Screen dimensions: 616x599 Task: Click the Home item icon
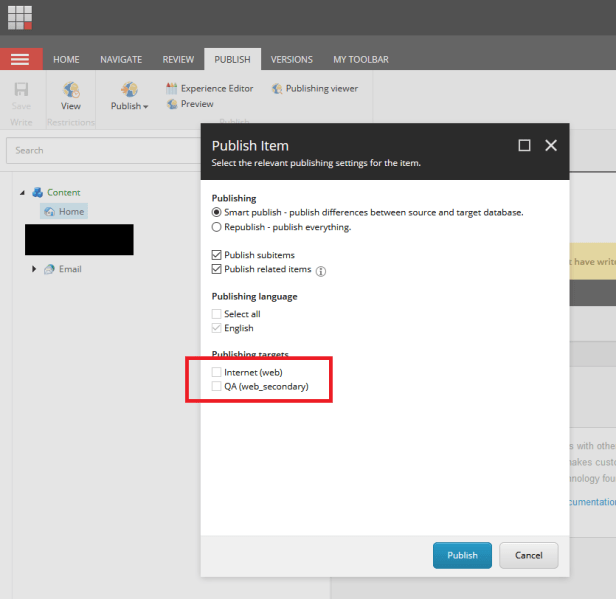tap(50, 212)
